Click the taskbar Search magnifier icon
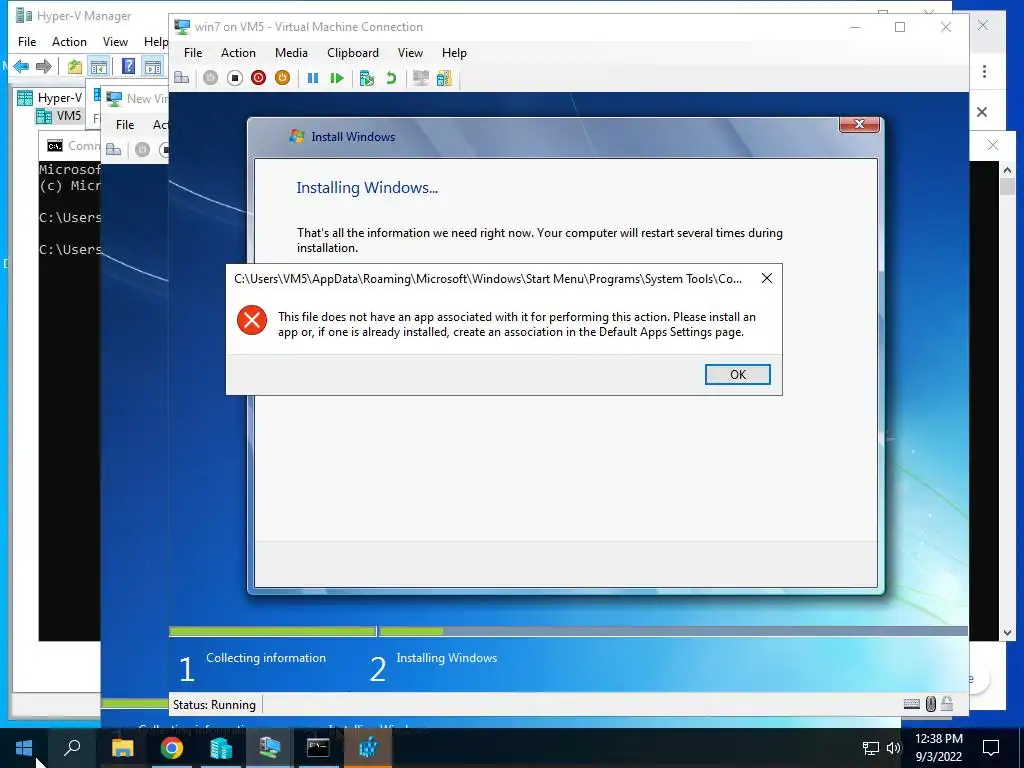This screenshot has height=768, width=1024. click(72, 748)
